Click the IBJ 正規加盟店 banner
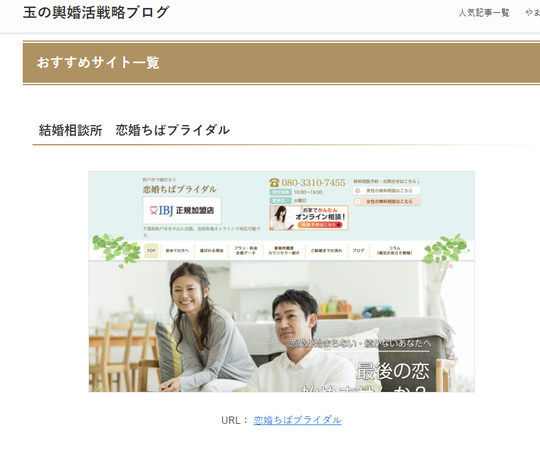 tap(182, 210)
